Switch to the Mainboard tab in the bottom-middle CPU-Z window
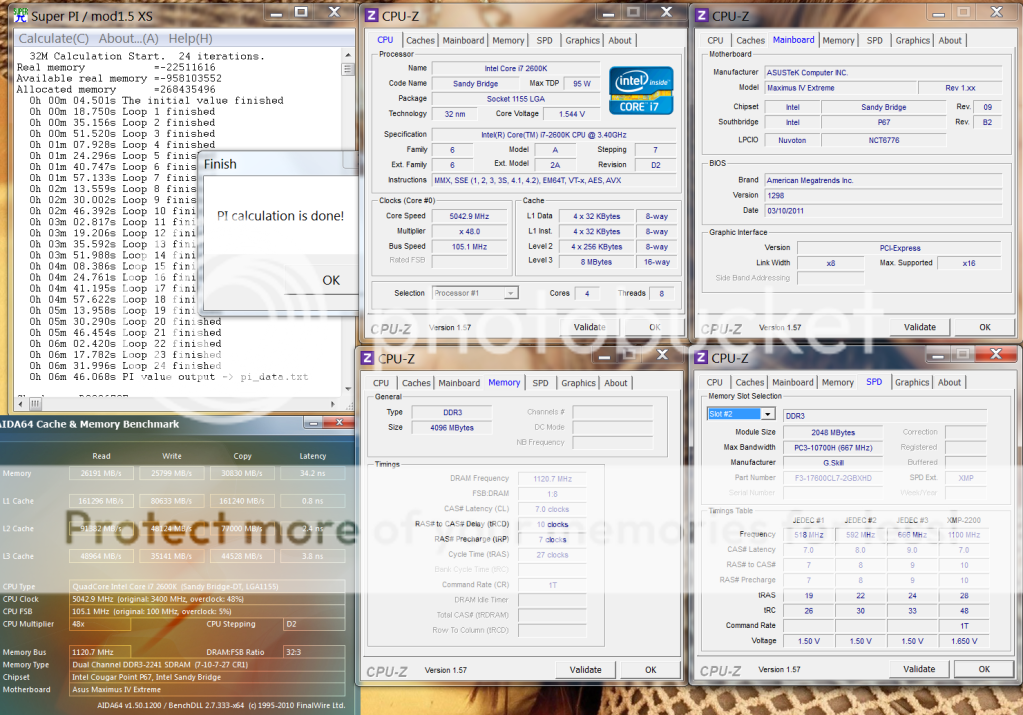Viewport: 1023px width, 715px height. coord(459,383)
